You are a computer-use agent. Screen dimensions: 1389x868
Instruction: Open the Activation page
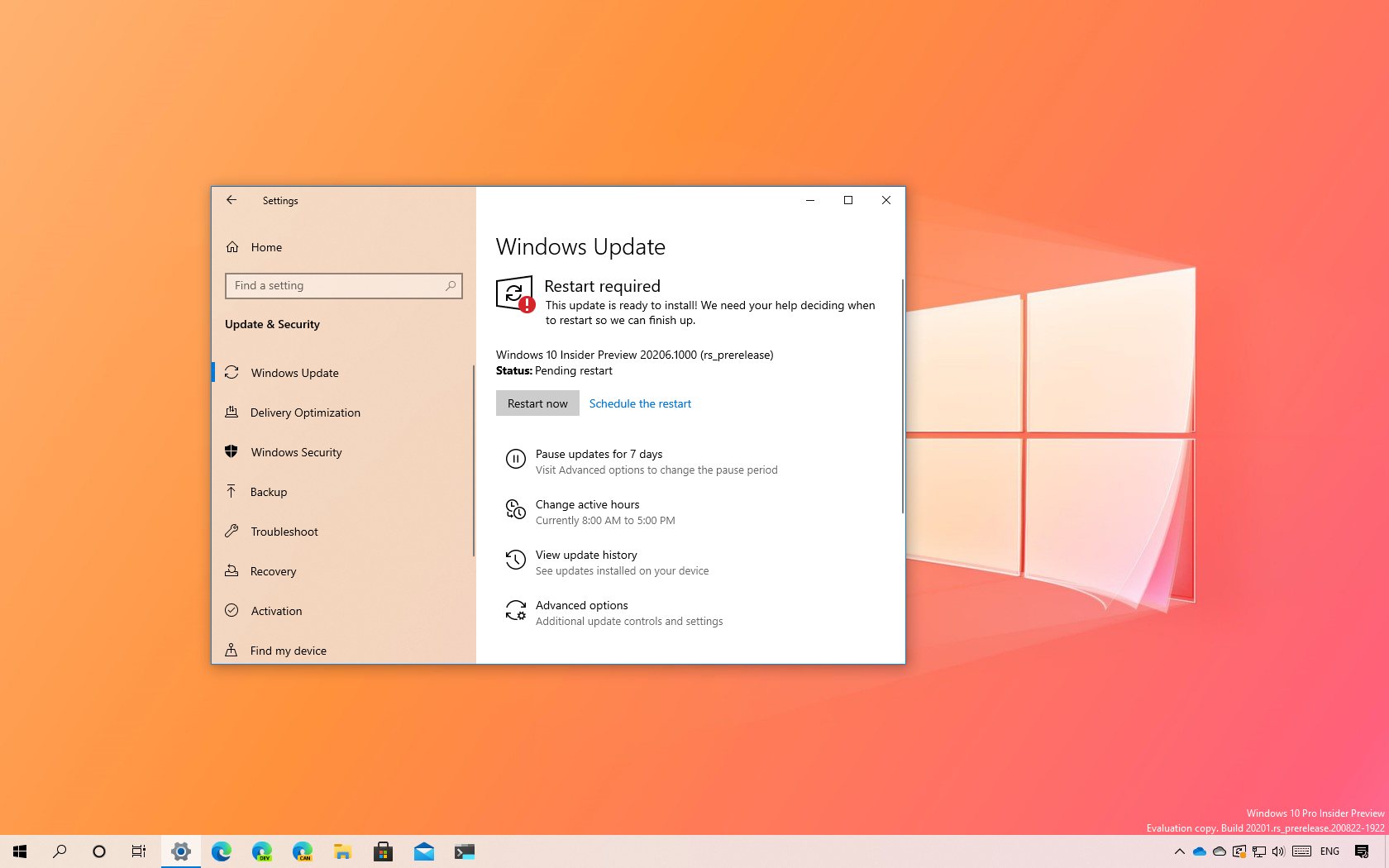click(x=276, y=611)
